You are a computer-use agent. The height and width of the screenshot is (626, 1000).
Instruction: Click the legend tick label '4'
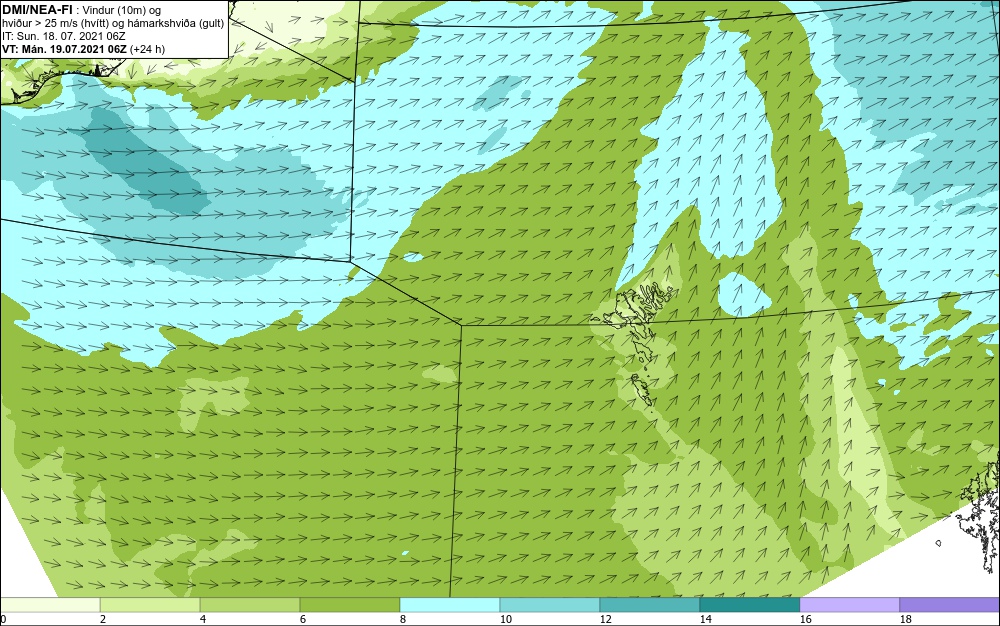coord(203,619)
